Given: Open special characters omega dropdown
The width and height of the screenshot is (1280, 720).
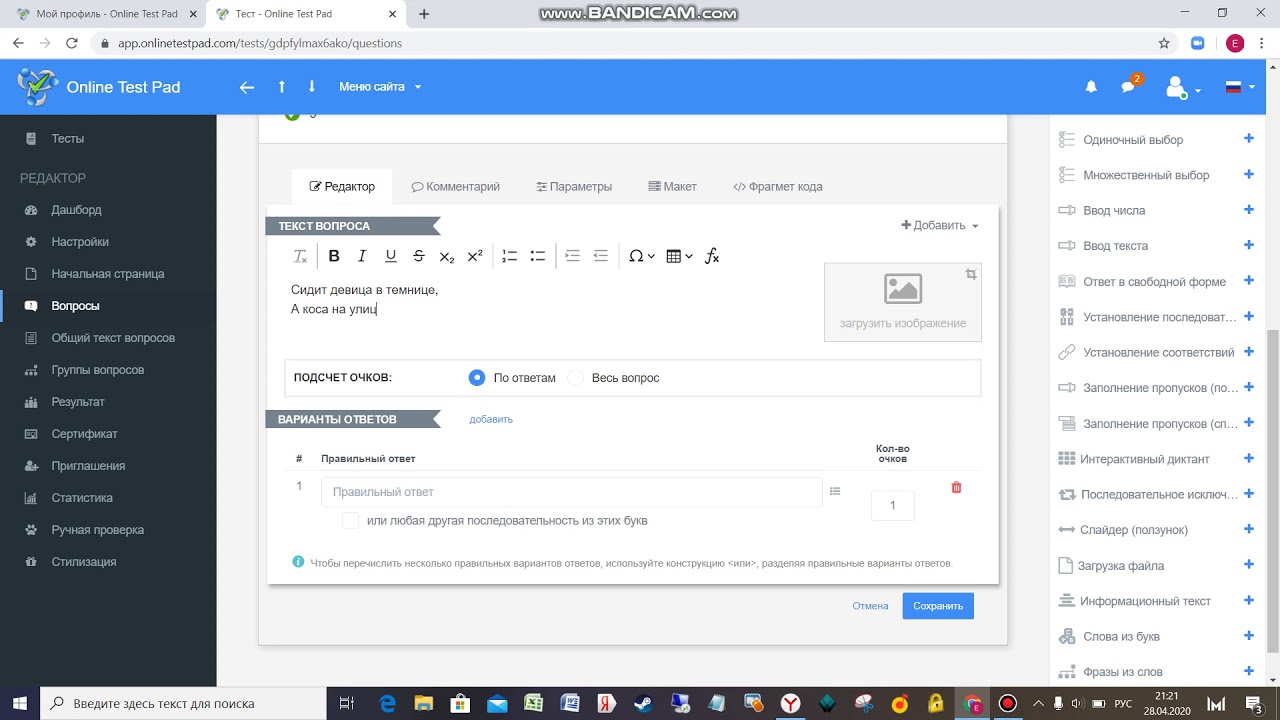Looking at the screenshot, I should click(x=641, y=256).
